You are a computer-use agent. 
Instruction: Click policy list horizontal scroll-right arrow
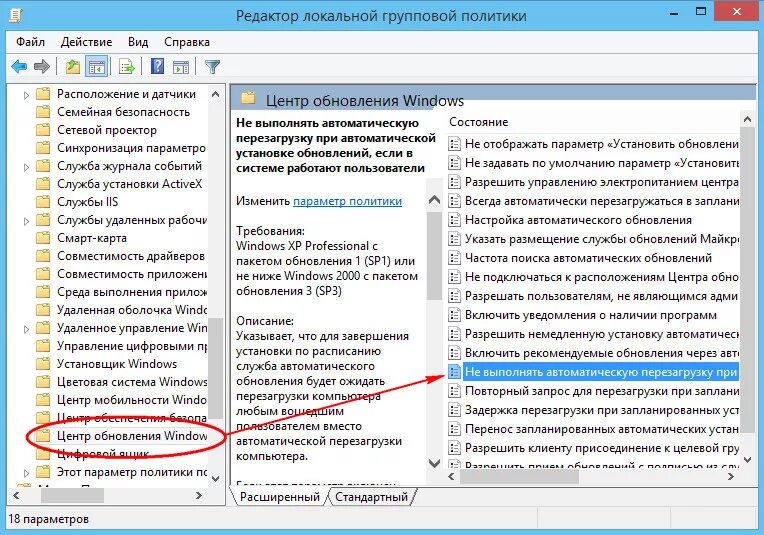730,477
